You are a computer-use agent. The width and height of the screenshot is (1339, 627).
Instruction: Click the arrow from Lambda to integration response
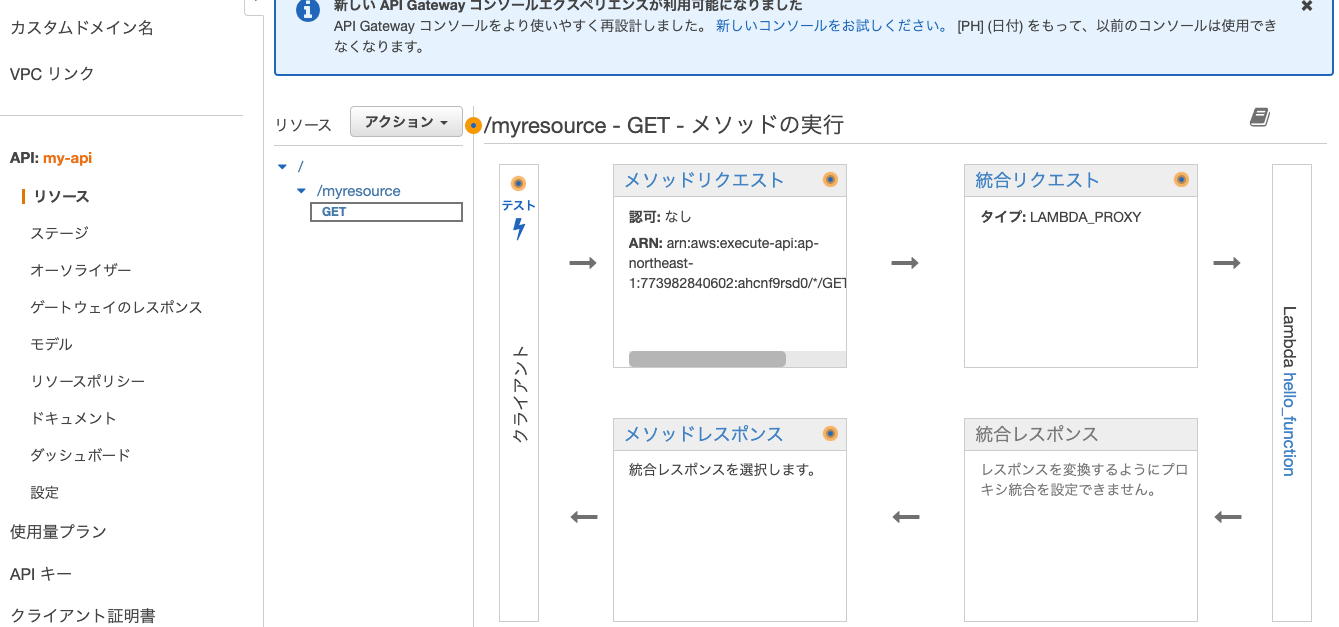tap(1227, 517)
